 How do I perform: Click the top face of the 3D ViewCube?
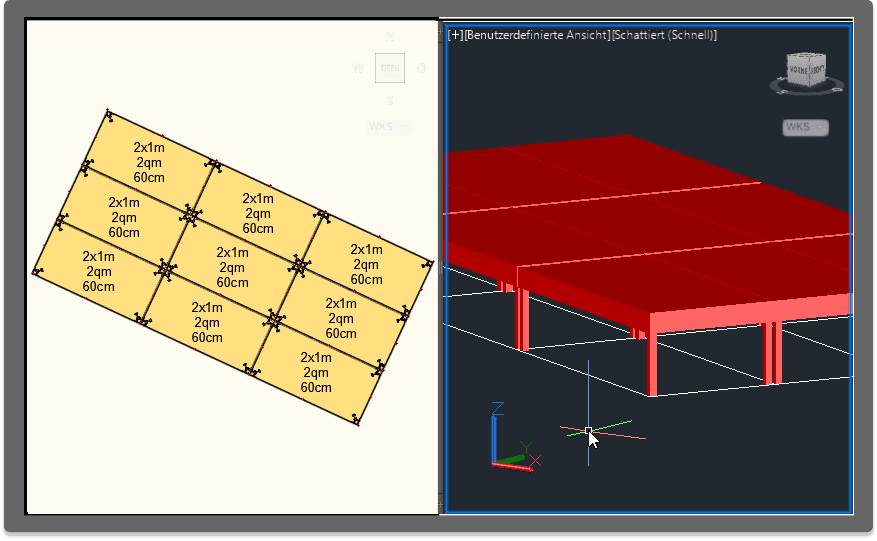807,56
